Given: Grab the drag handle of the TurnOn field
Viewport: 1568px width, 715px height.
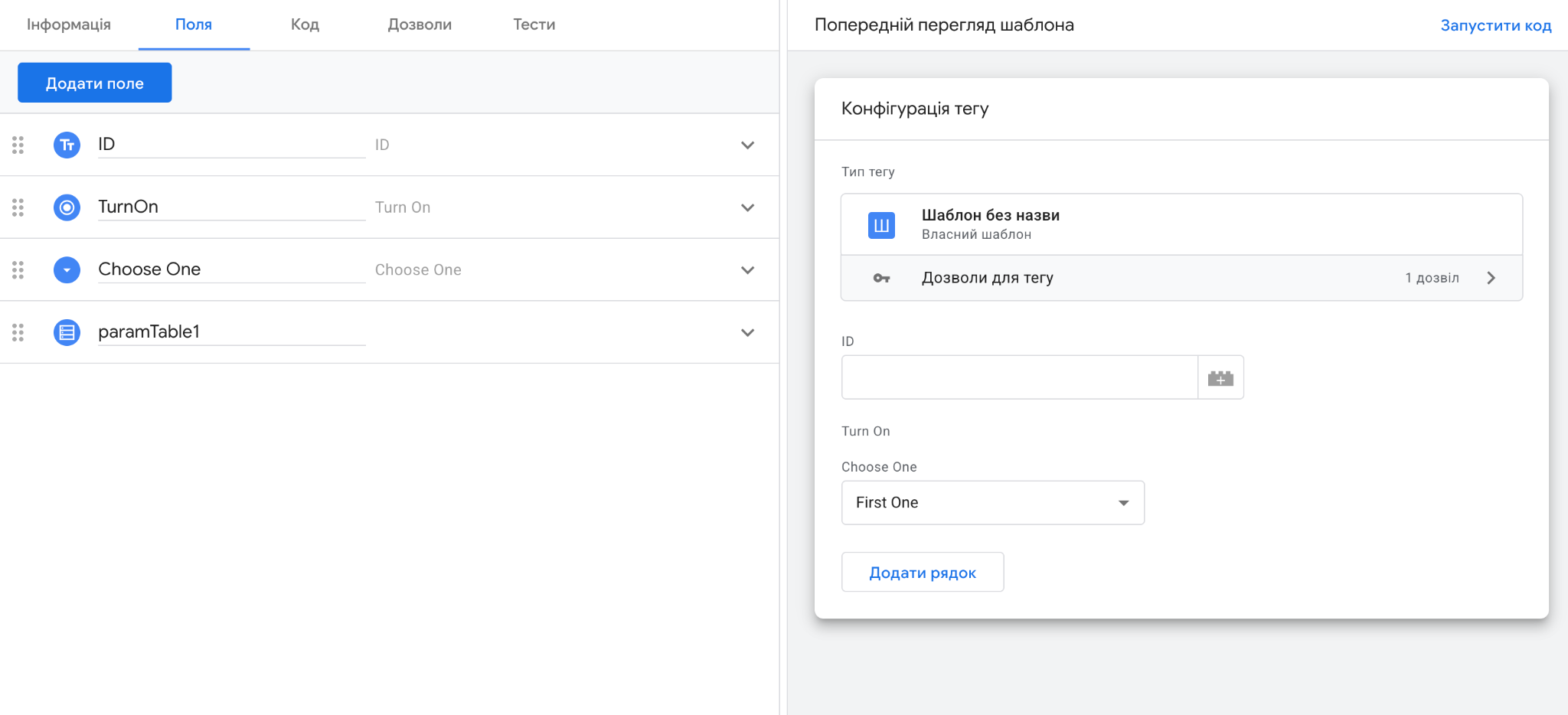Looking at the screenshot, I should 19,207.
